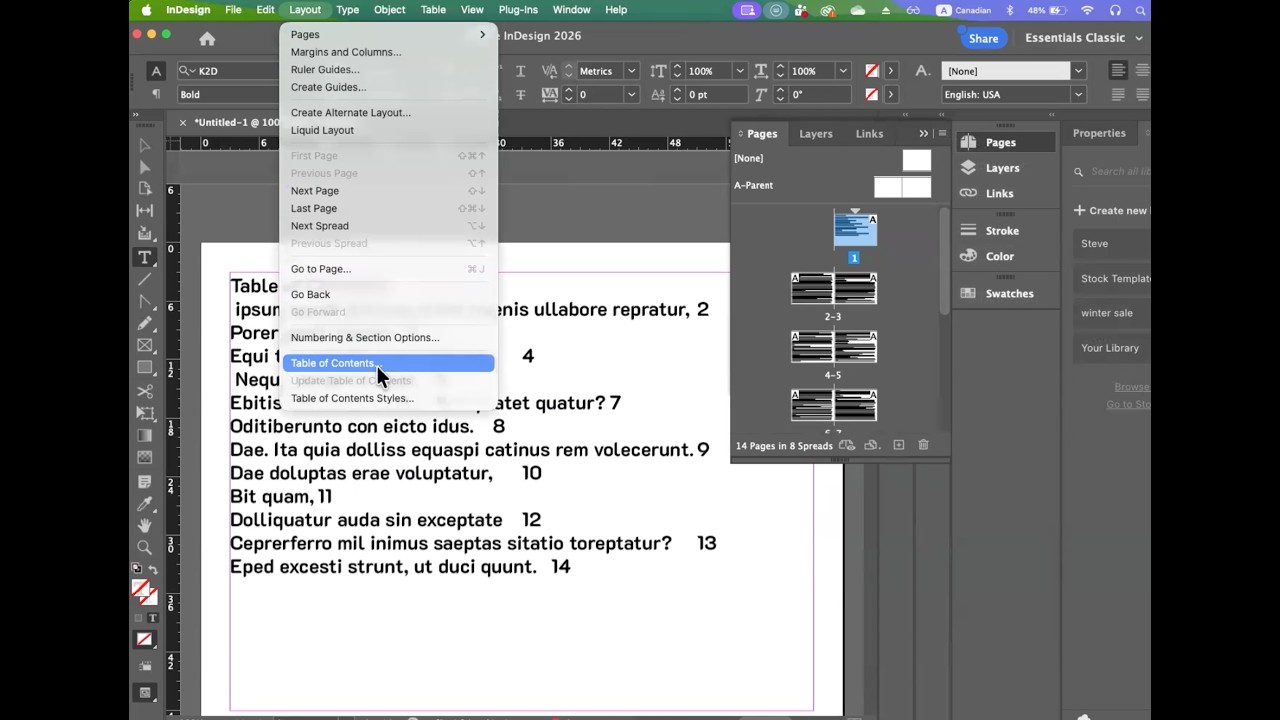Click Create new library button
The width and height of the screenshot is (1280, 720).
(1111, 211)
